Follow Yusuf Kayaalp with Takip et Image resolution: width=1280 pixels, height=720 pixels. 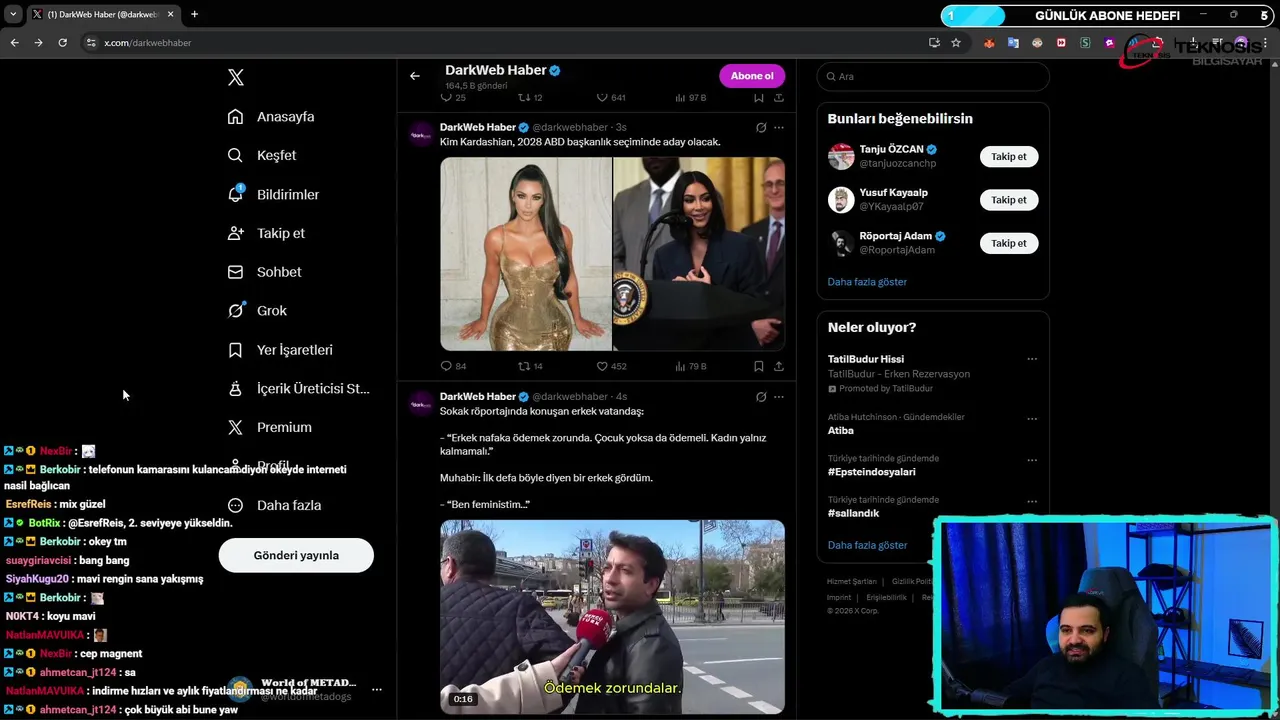point(1009,200)
